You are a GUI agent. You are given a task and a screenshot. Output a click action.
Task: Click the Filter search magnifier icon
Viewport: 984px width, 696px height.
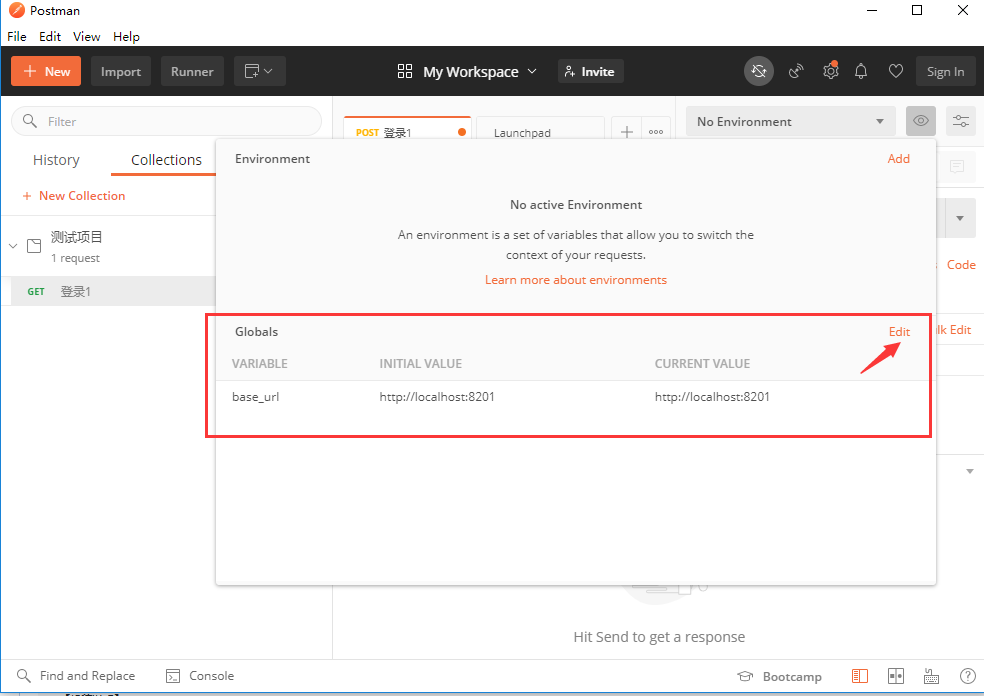point(29,121)
